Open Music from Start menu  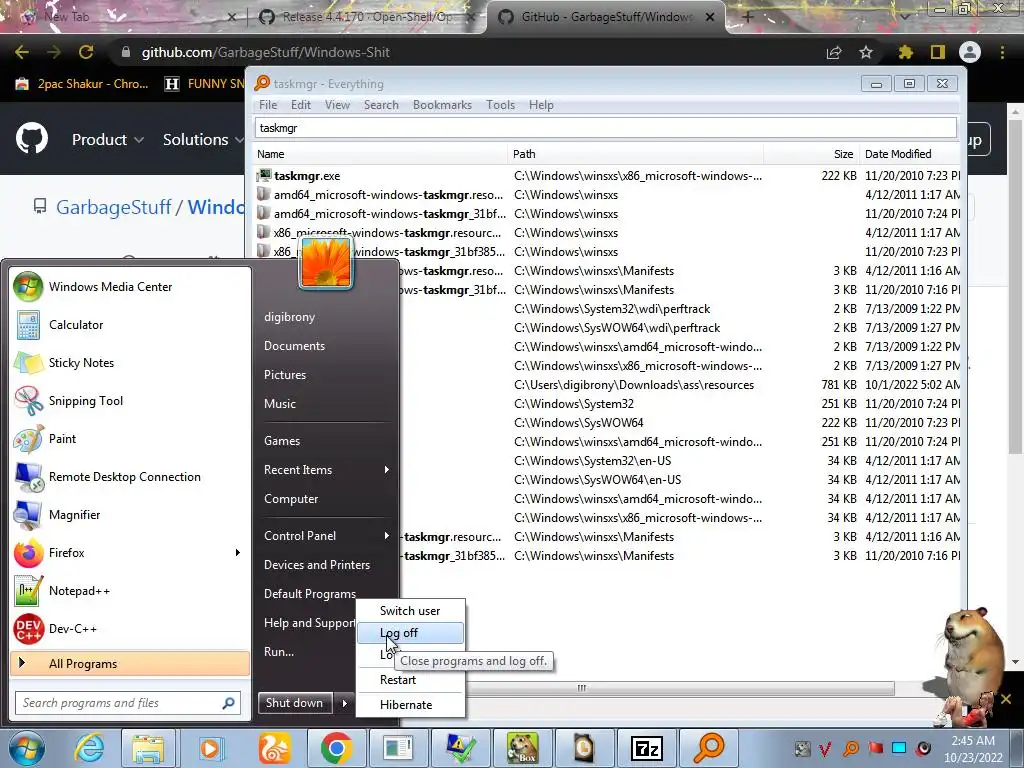280,404
